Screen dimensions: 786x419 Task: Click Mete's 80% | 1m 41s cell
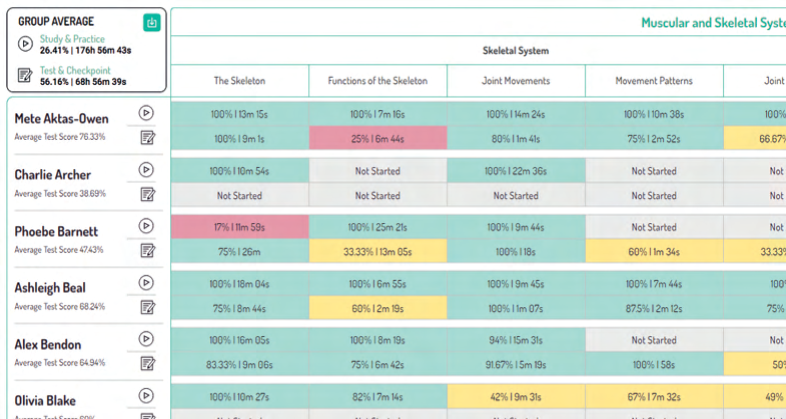[x=516, y=138]
